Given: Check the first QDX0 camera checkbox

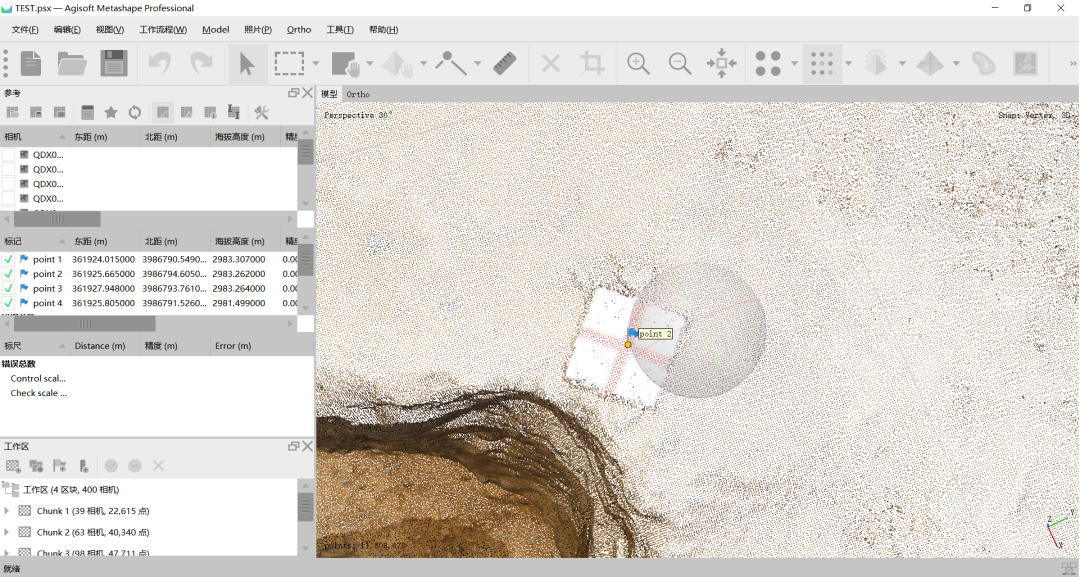Looking at the screenshot, I should click(x=8, y=155).
